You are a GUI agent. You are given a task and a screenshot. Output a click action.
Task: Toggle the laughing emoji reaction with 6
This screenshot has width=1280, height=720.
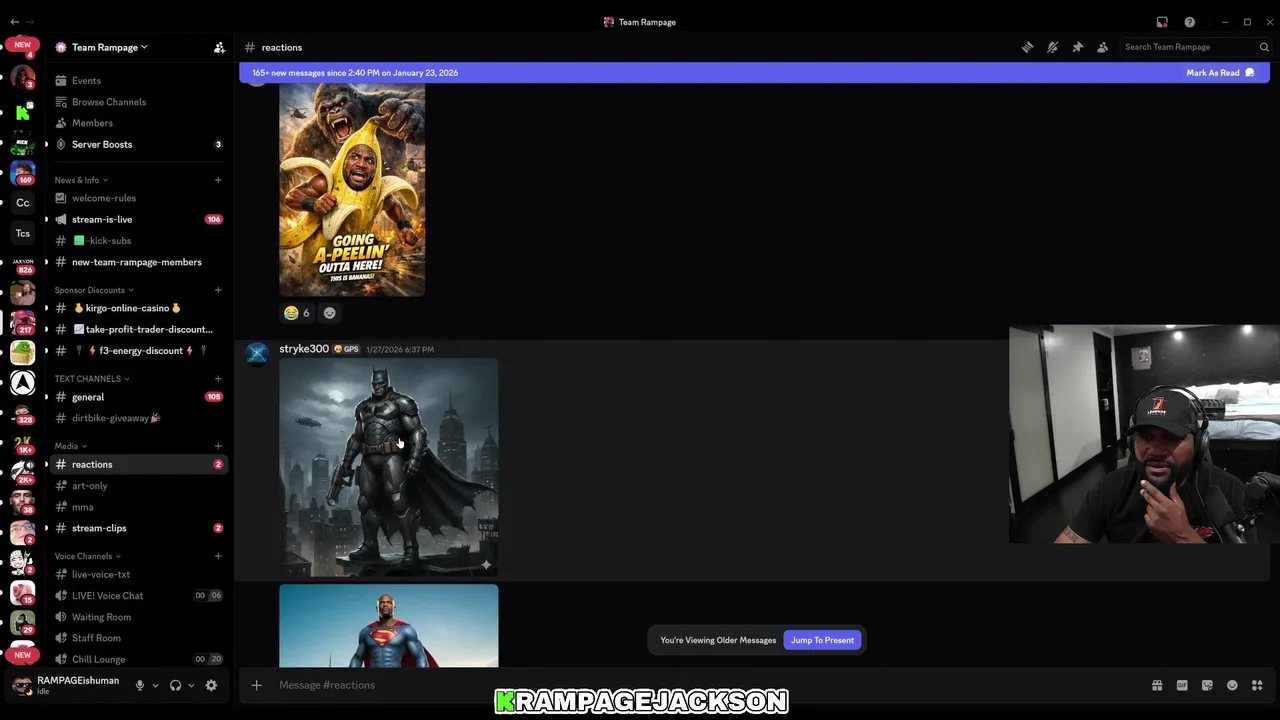click(296, 313)
